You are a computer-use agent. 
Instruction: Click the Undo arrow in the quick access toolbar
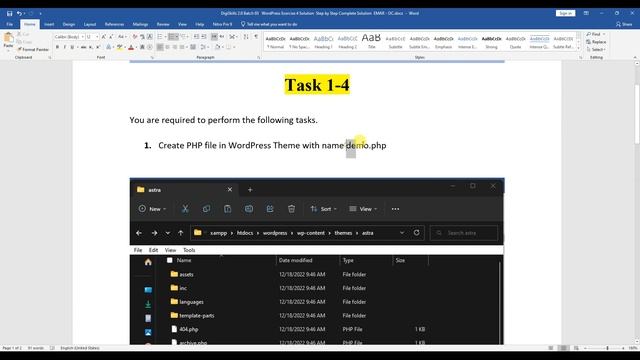click(19, 13)
